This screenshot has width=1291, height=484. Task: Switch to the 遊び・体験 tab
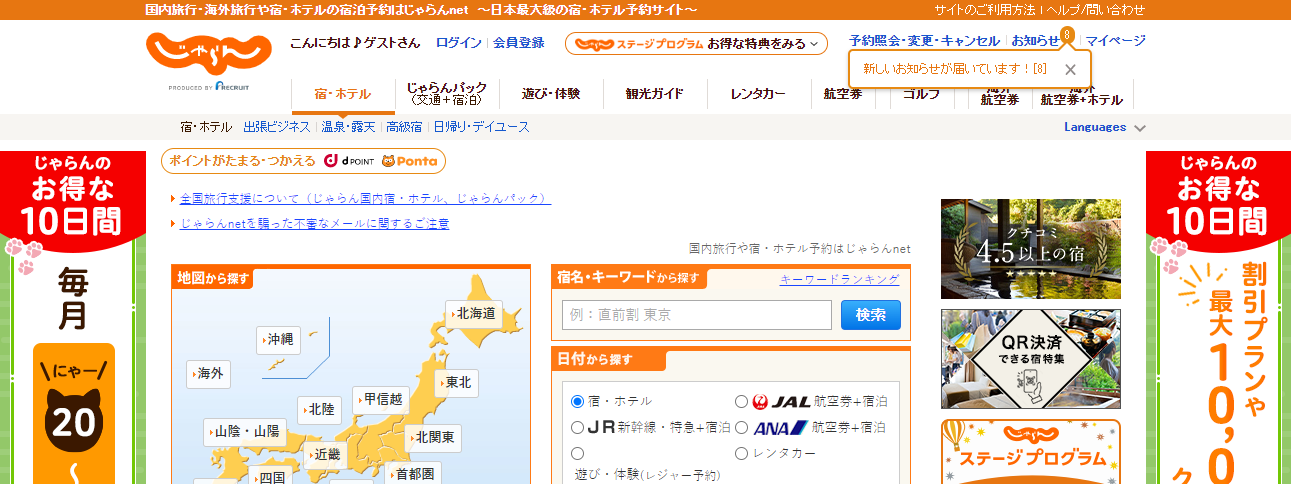point(550,94)
